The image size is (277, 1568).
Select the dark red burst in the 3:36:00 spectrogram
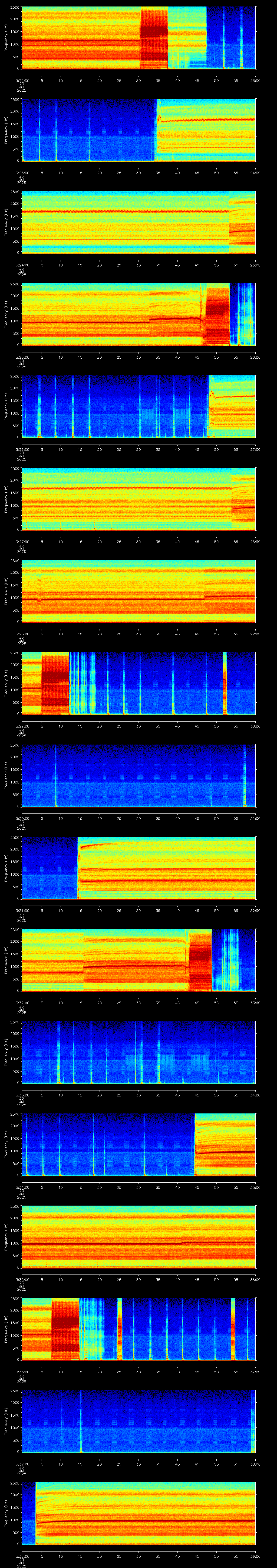tap(65, 1329)
